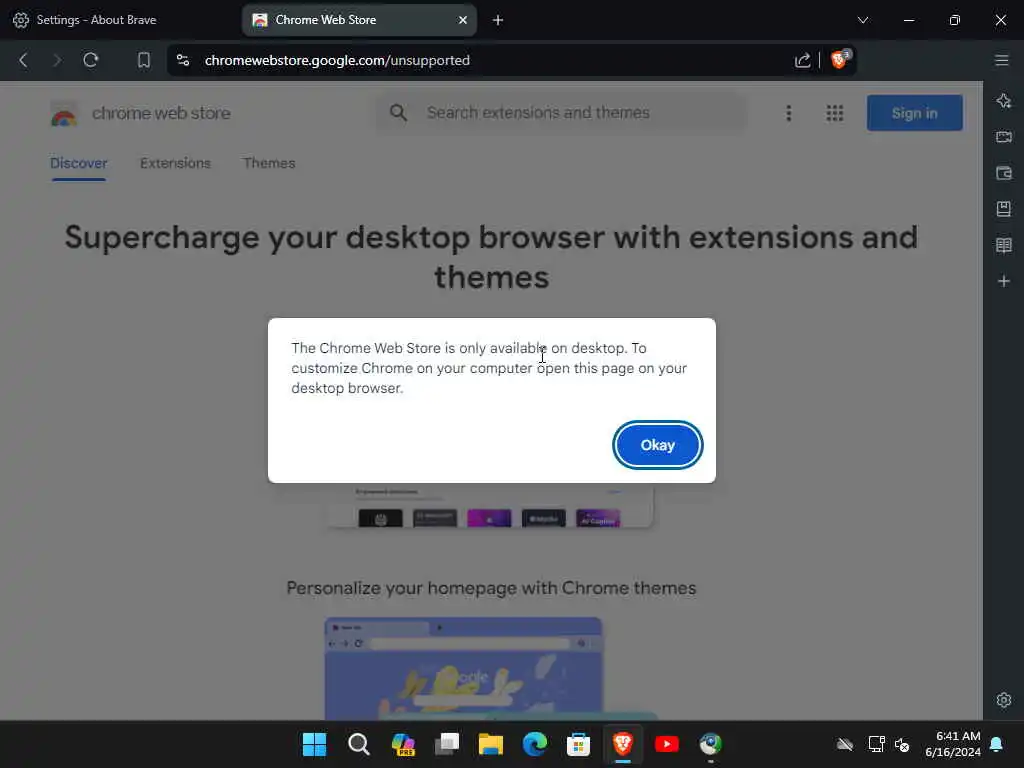Click the forward navigation arrow
Image resolution: width=1024 pixels, height=768 pixels.
point(57,60)
